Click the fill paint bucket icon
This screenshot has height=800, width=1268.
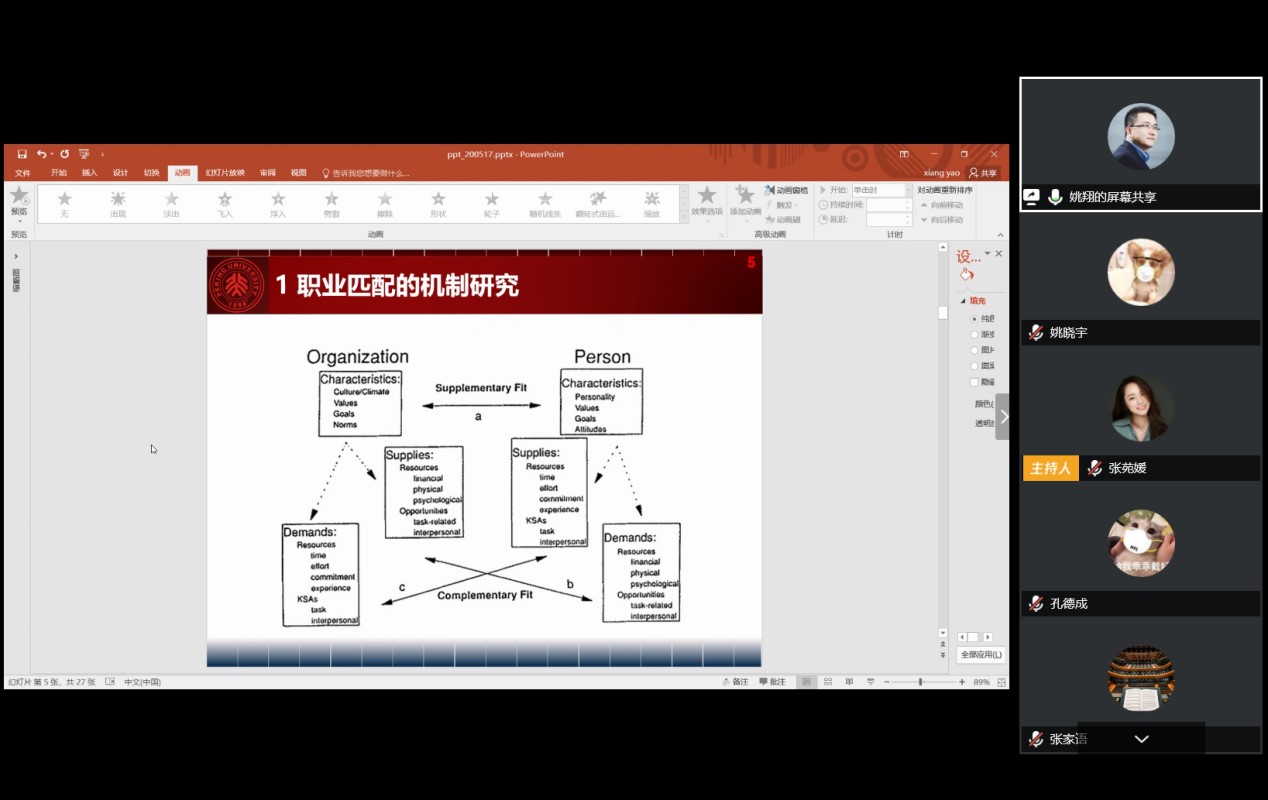point(966,275)
